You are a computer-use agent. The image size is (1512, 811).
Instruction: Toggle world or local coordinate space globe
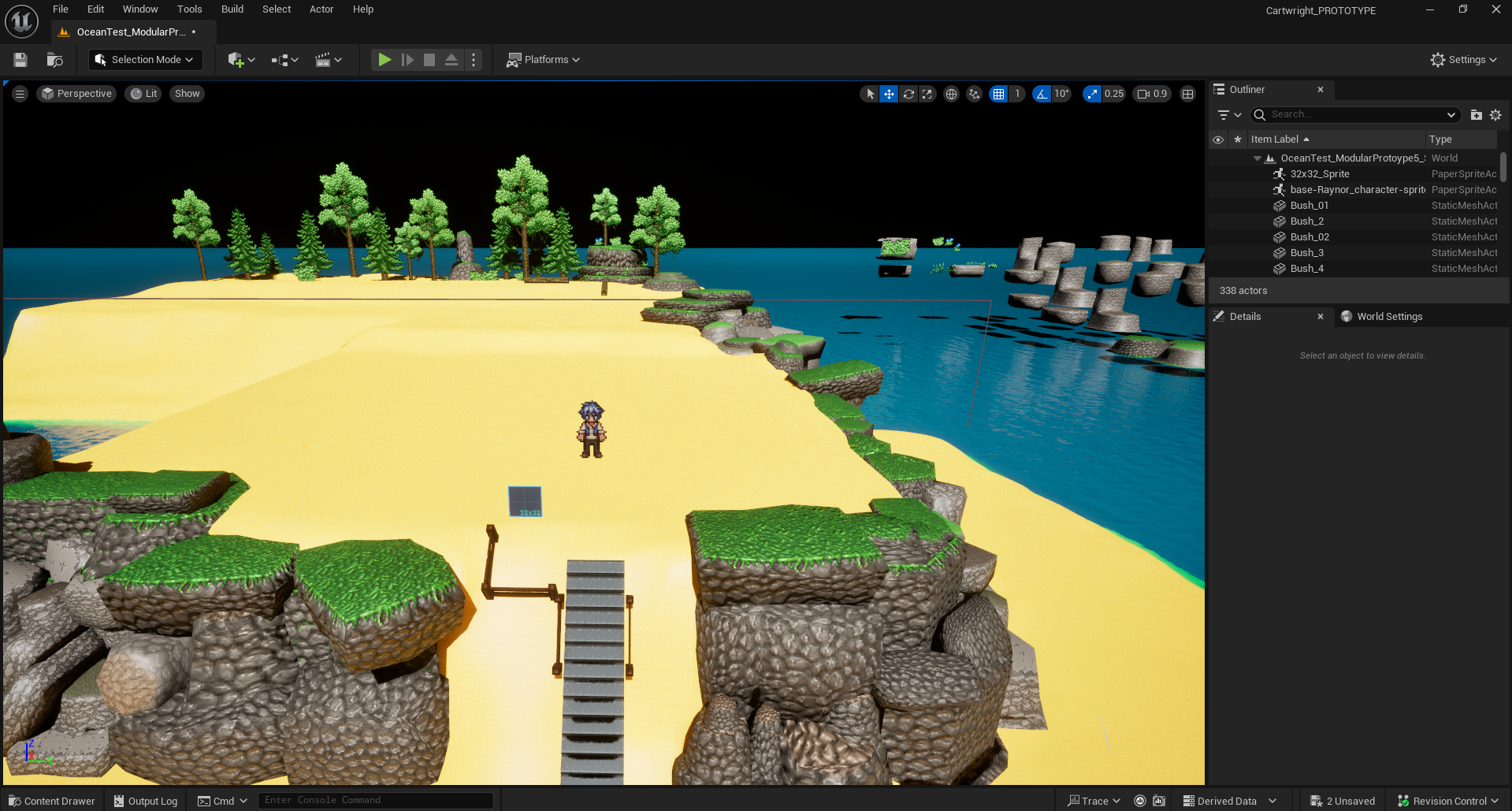click(x=952, y=94)
